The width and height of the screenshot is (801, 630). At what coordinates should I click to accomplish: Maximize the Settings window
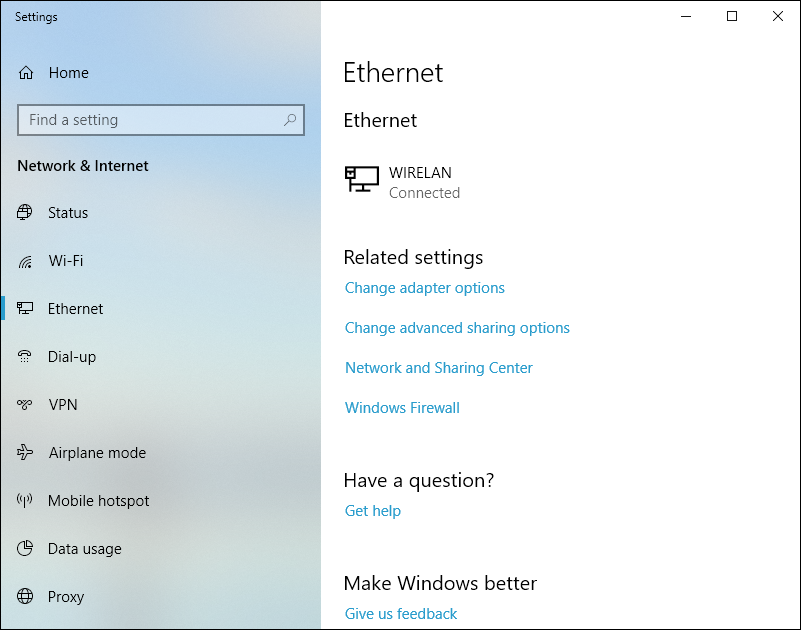[x=732, y=16]
